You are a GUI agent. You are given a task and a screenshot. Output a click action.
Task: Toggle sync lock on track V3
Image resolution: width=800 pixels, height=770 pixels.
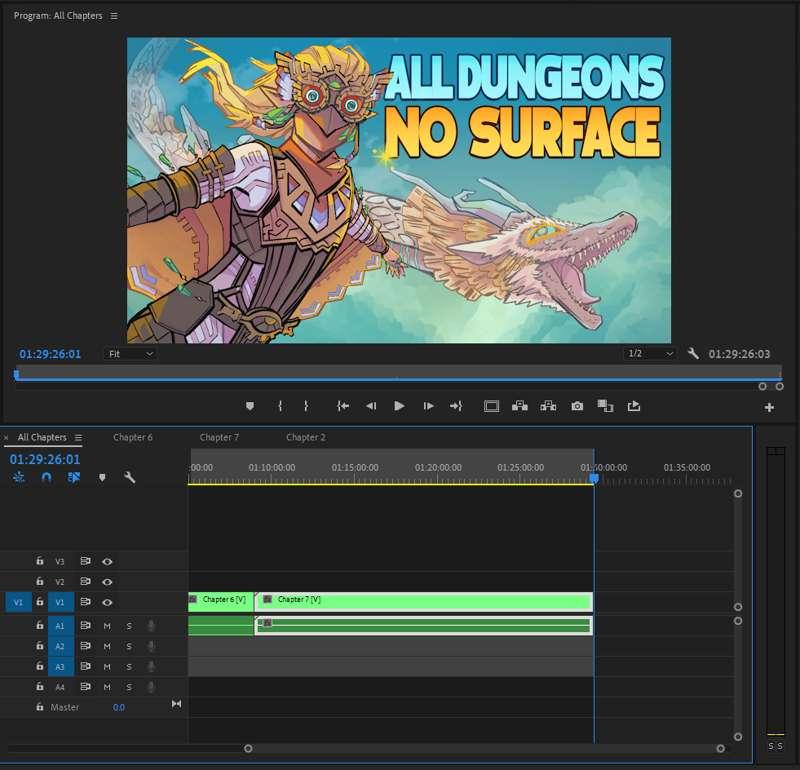pyautogui.click(x=85, y=561)
